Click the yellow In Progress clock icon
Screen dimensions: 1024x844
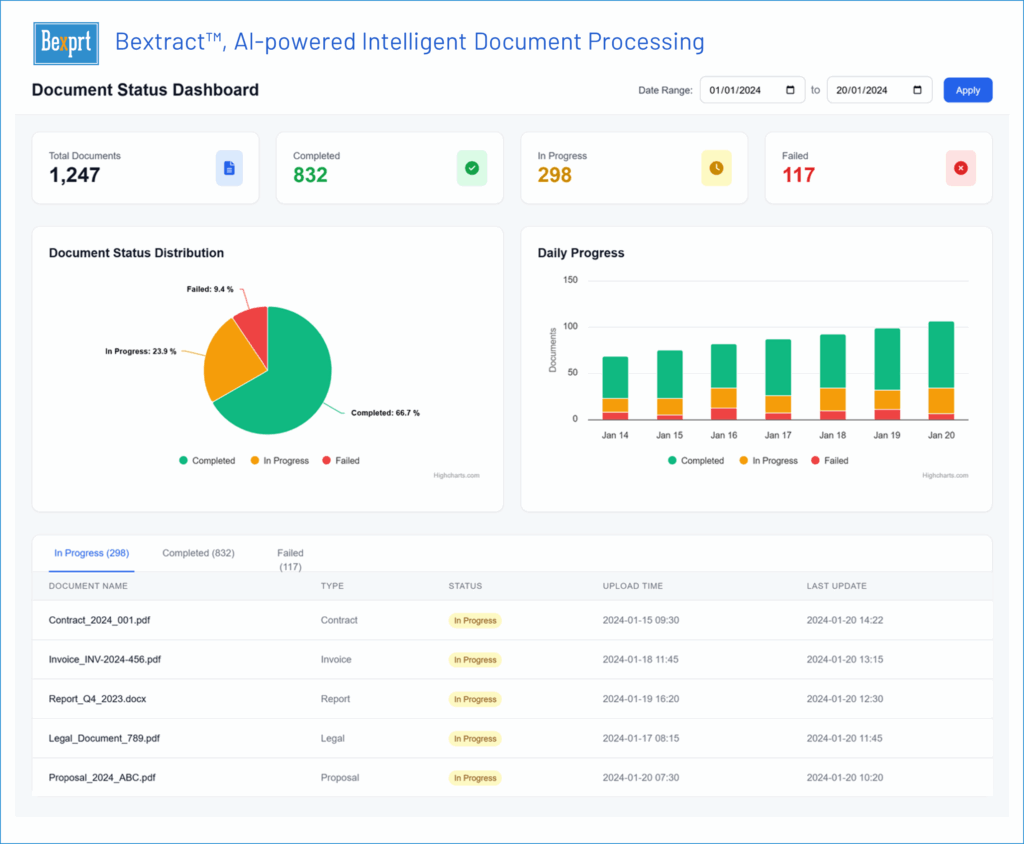click(x=716, y=168)
